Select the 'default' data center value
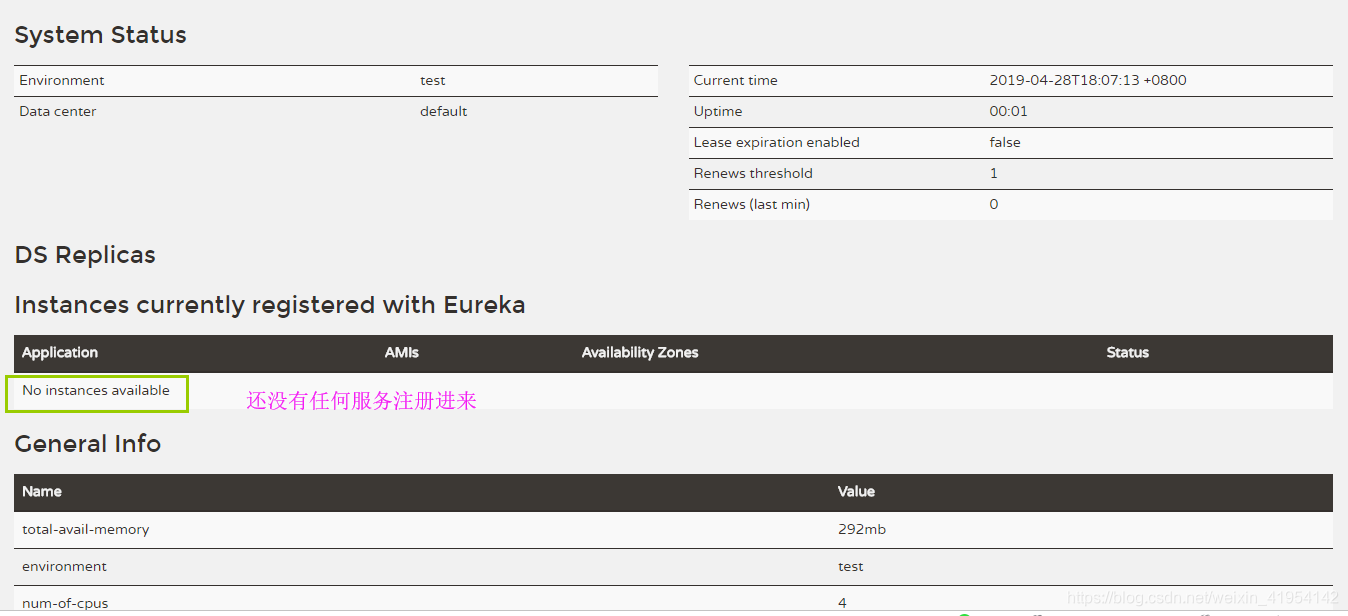Image resolution: width=1348 pixels, height=616 pixels. 443,112
